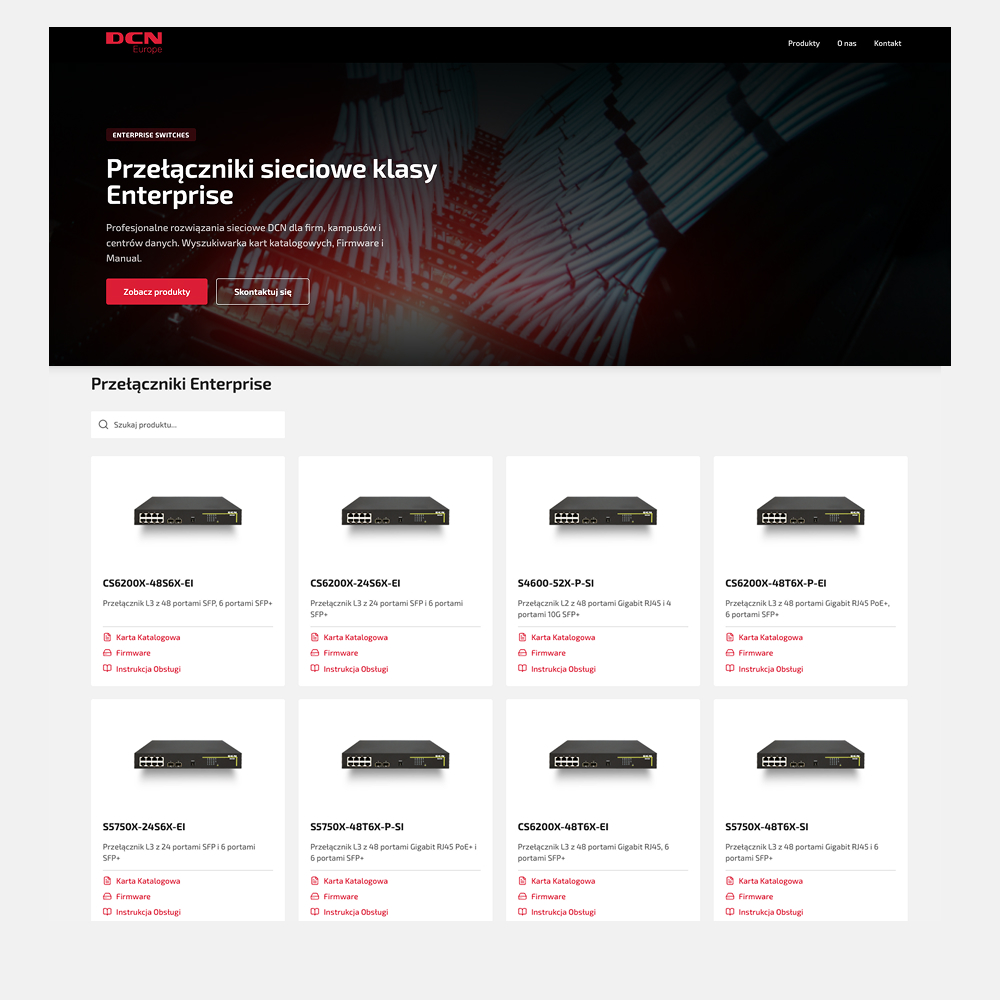Viewport: 1000px width, 1000px height.
Task: Select the S4600-52X-P-SI product title
Action: coord(555,583)
